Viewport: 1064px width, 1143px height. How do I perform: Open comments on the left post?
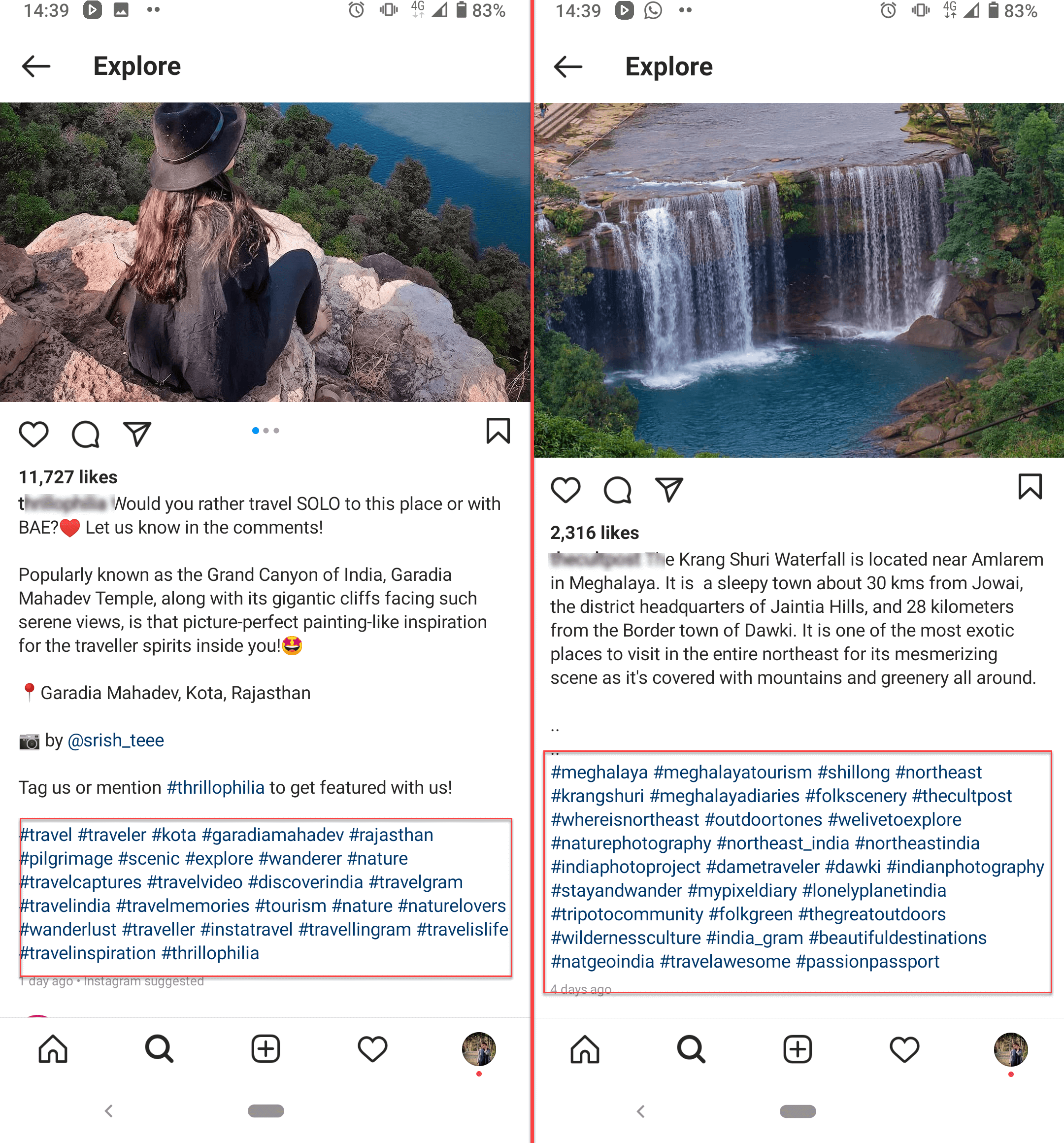click(x=86, y=434)
